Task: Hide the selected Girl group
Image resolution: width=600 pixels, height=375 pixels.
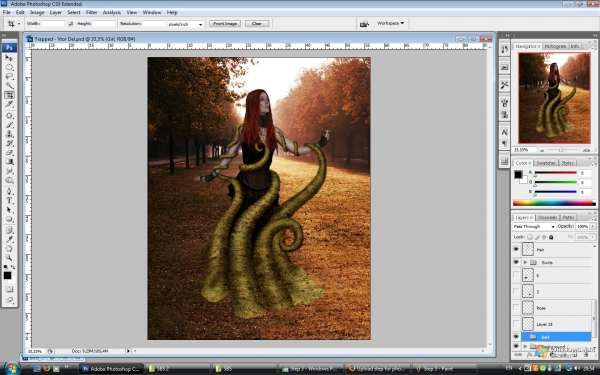Action: (x=516, y=337)
